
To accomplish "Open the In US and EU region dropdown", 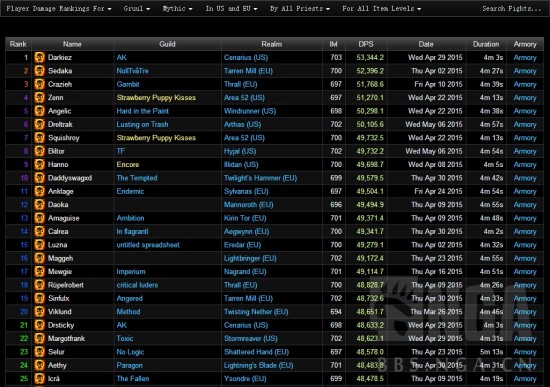I will tap(231, 8).
